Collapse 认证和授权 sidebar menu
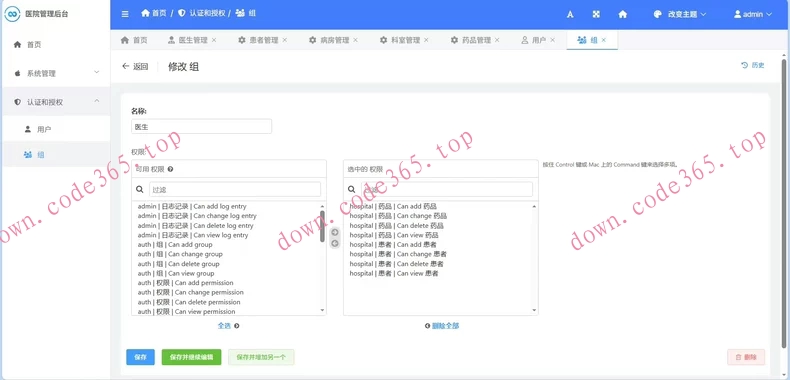Image resolution: width=790 pixels, height=380 pixels. 55,102
